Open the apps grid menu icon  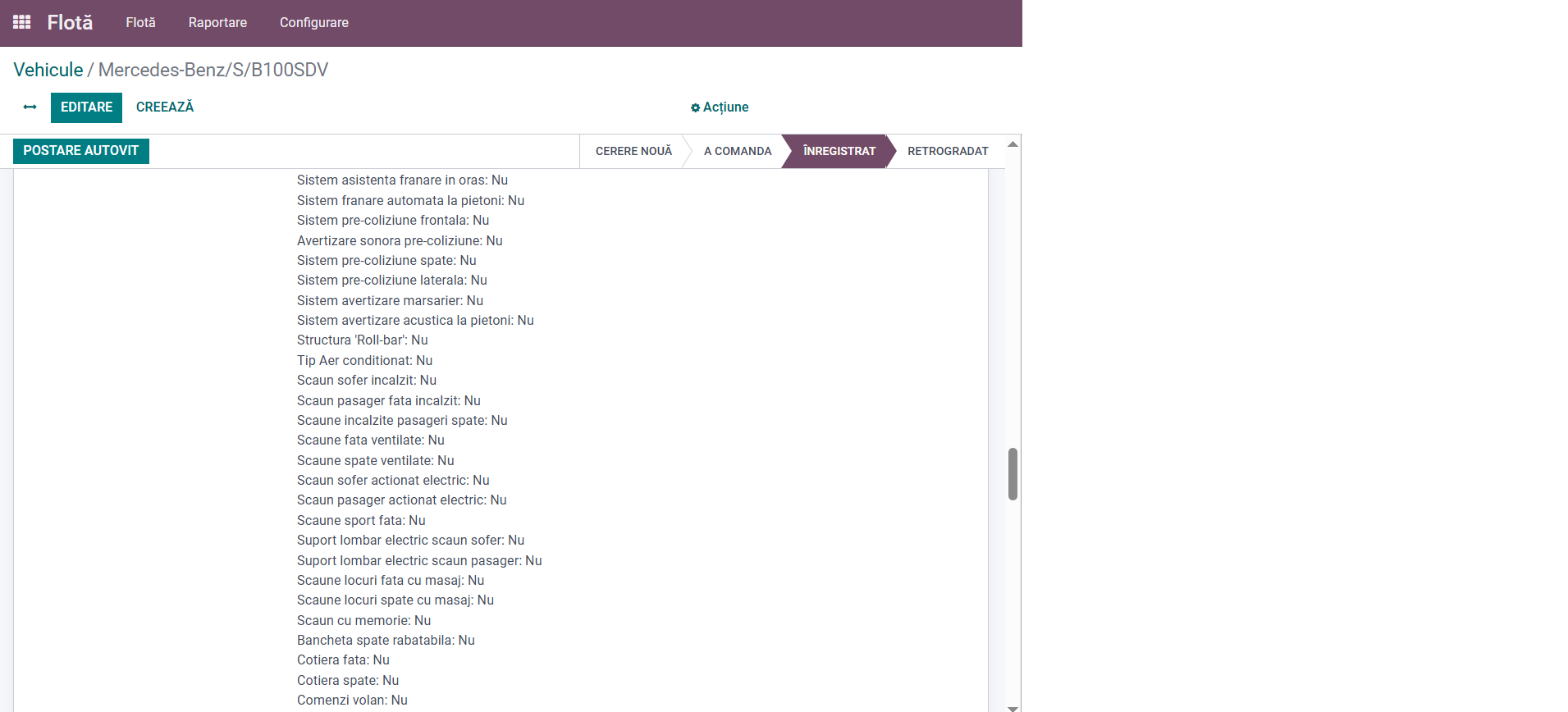point(22,22)
